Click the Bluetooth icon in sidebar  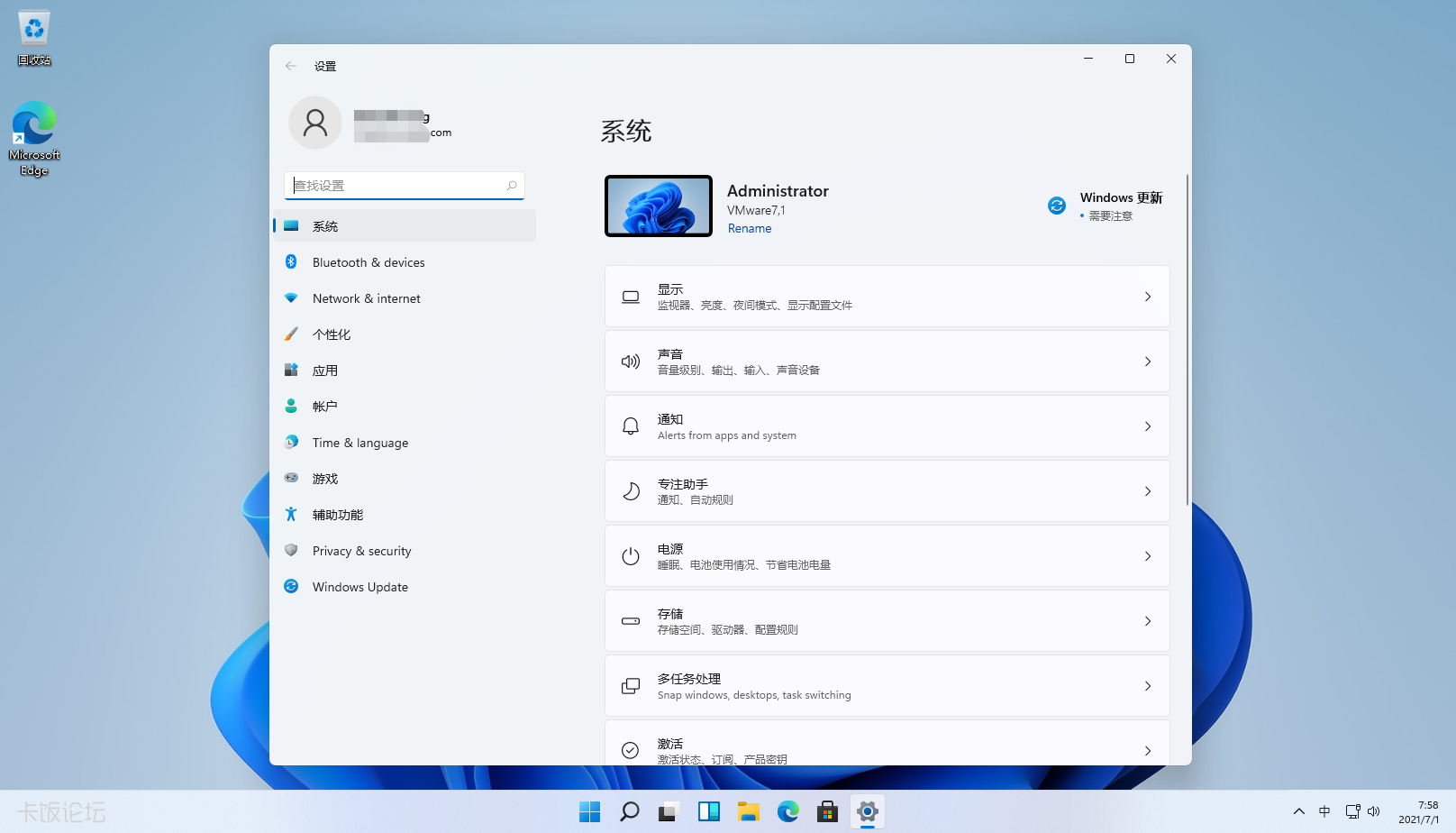coord(291,261)
